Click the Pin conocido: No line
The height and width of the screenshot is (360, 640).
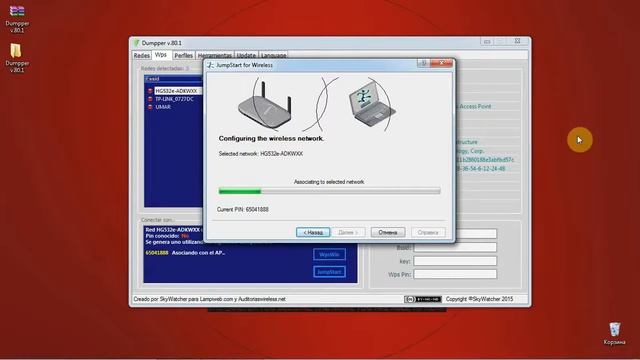(167, 236)
